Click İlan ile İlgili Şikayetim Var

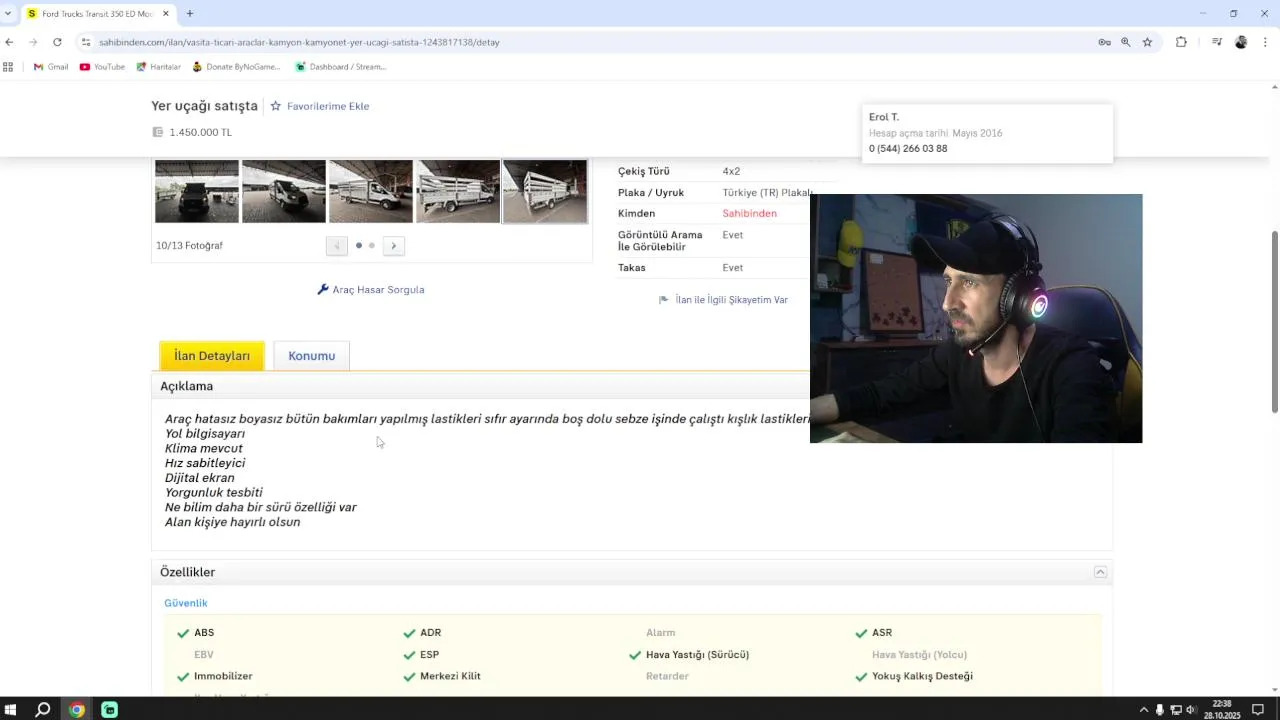tap(723, 300)
